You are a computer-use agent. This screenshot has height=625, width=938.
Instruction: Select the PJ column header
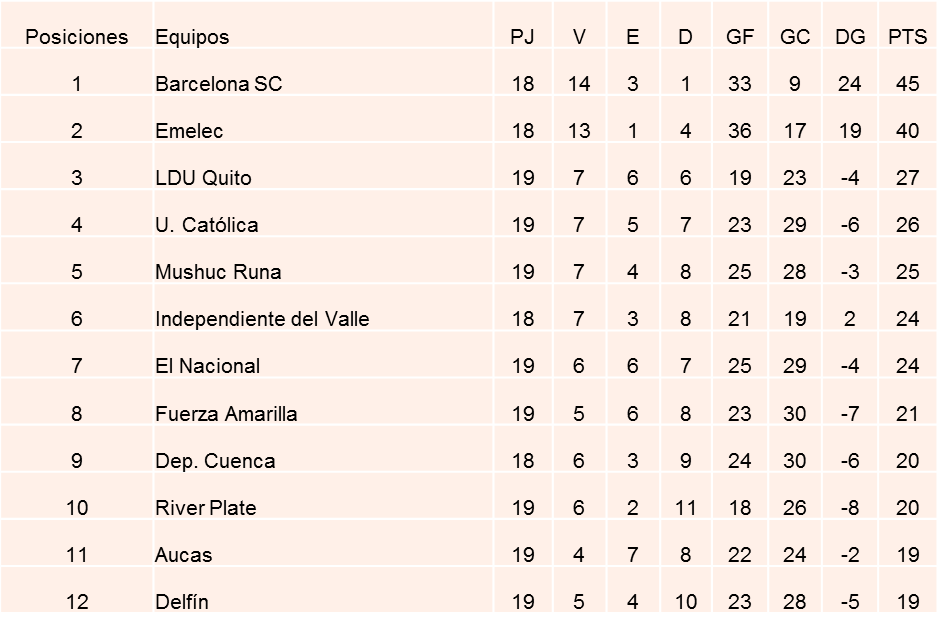coord(522,37)
